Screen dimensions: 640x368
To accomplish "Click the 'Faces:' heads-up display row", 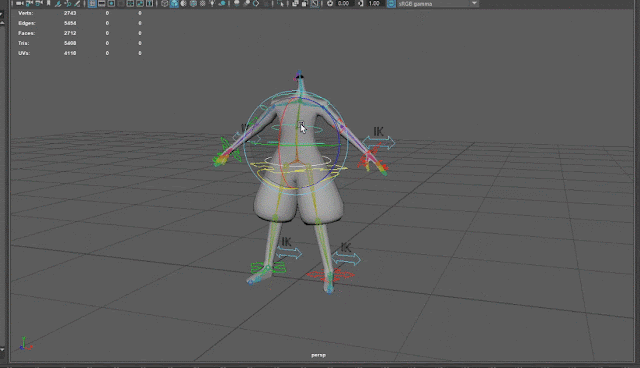I will (x=80, y=33).
